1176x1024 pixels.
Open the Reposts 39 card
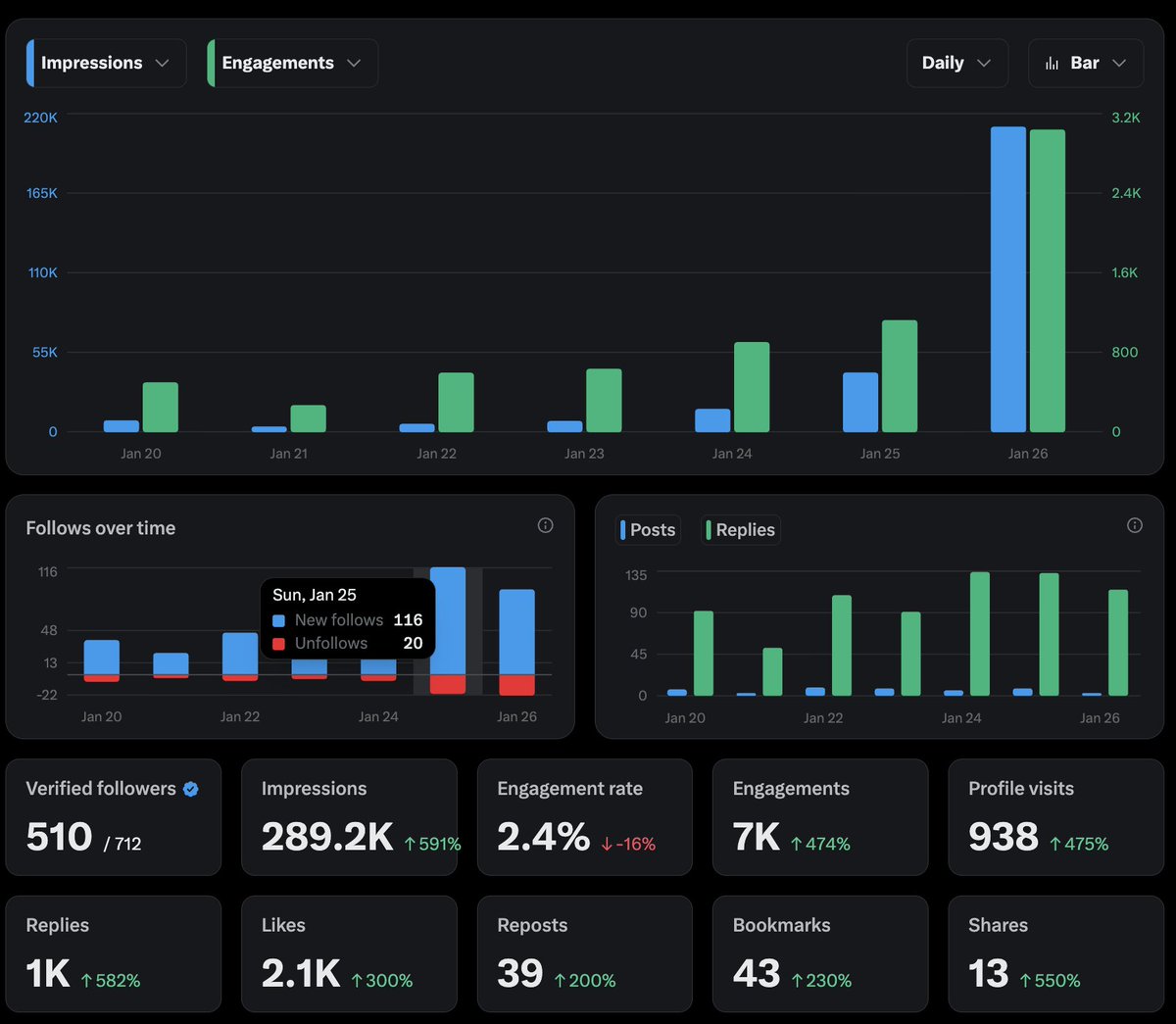585,953
